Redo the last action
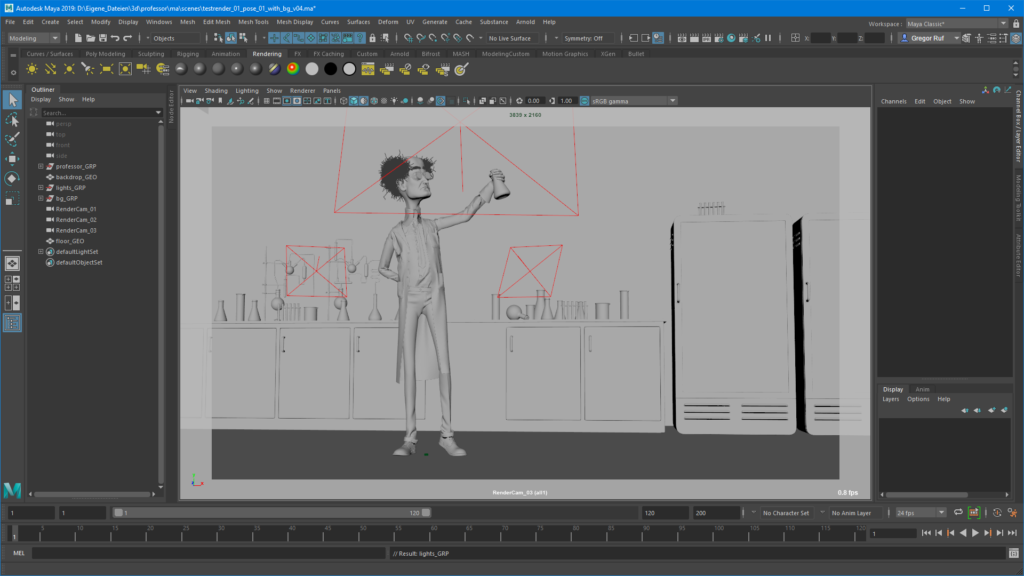The image size is (1024, 576). [x=127, y=39]
